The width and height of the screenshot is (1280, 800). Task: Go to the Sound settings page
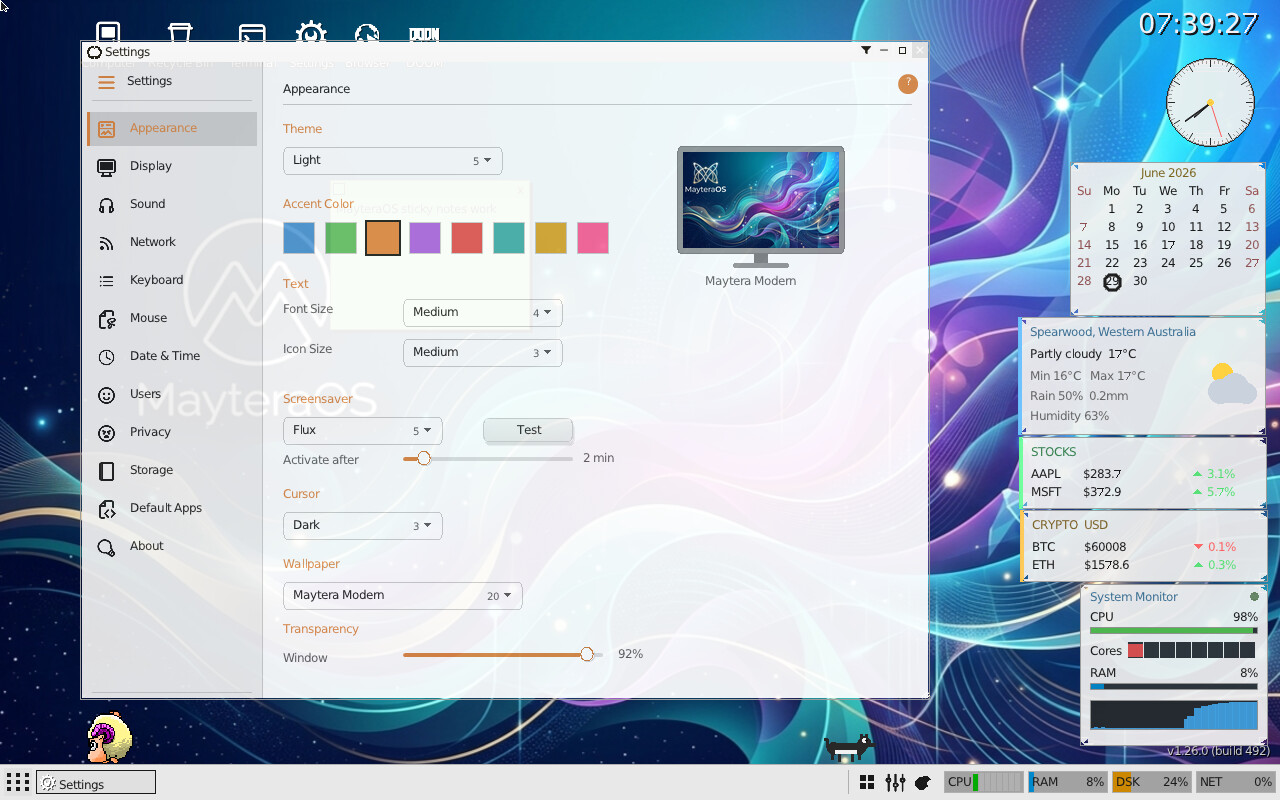(171, 204)
